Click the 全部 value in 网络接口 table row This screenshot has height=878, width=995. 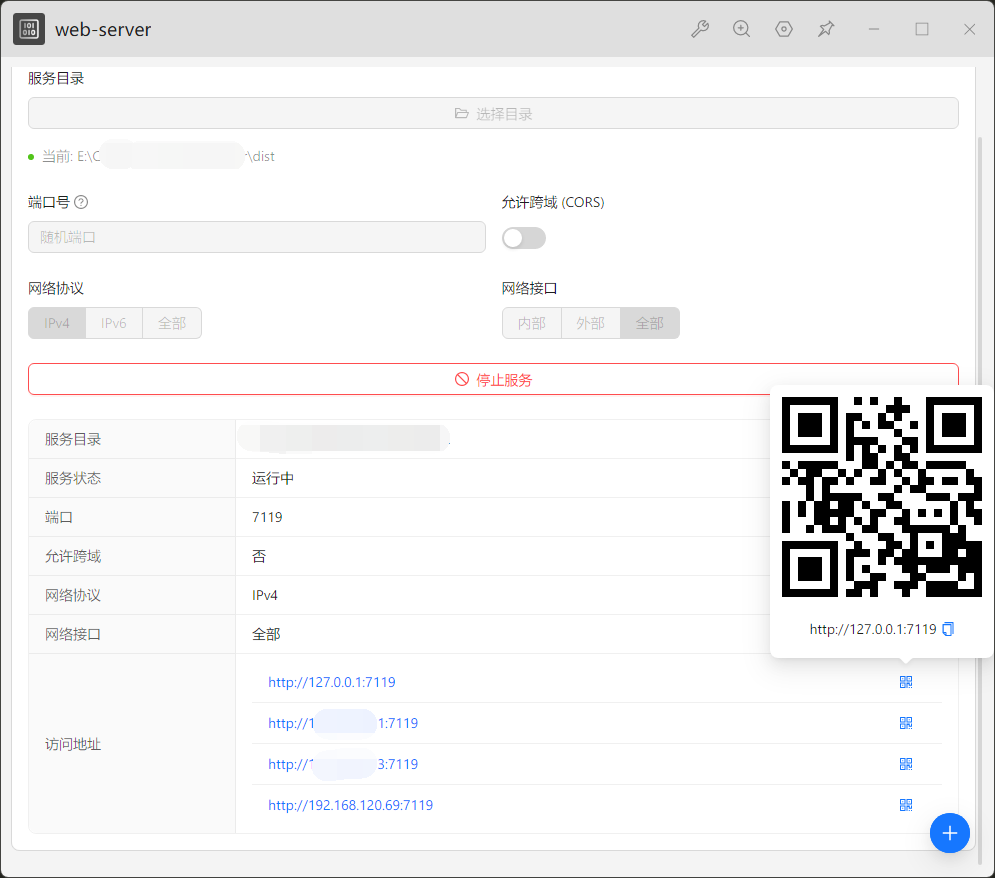pyautogui.click(x=266, y=634)
